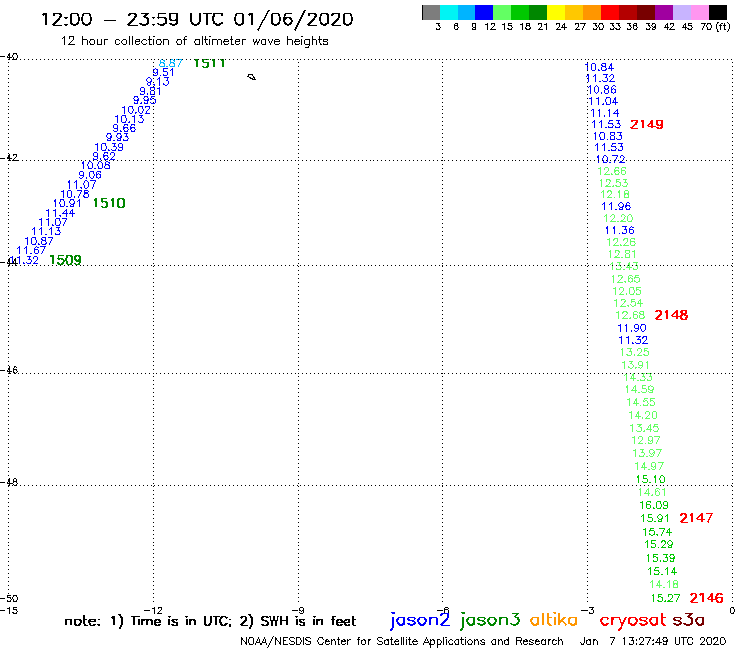Click the cryosat satellite legend label
This screenshot has width=740, height=650.
(633, 620)
